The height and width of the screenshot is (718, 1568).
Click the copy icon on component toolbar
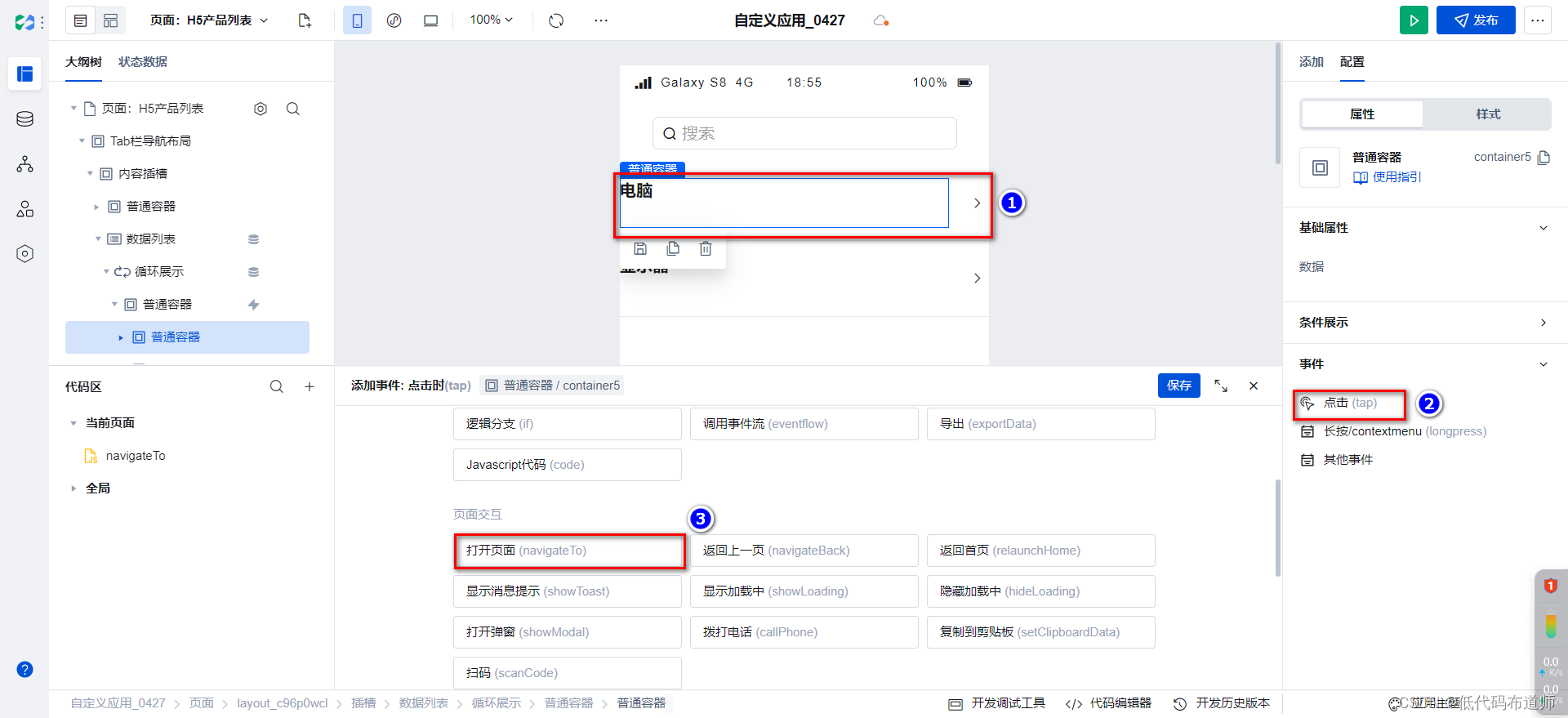tap(673, 249)
